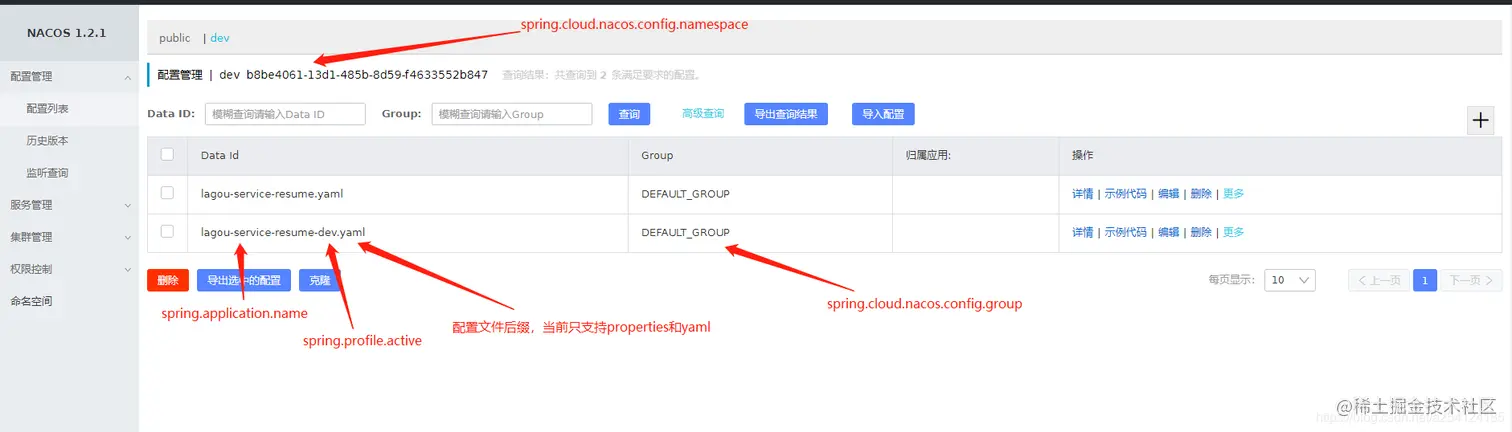This screenshot has height=432, width=1512.
Task: Open 详情 for lagou-service-resume-dev.yaml
Action: (1082, 232)
